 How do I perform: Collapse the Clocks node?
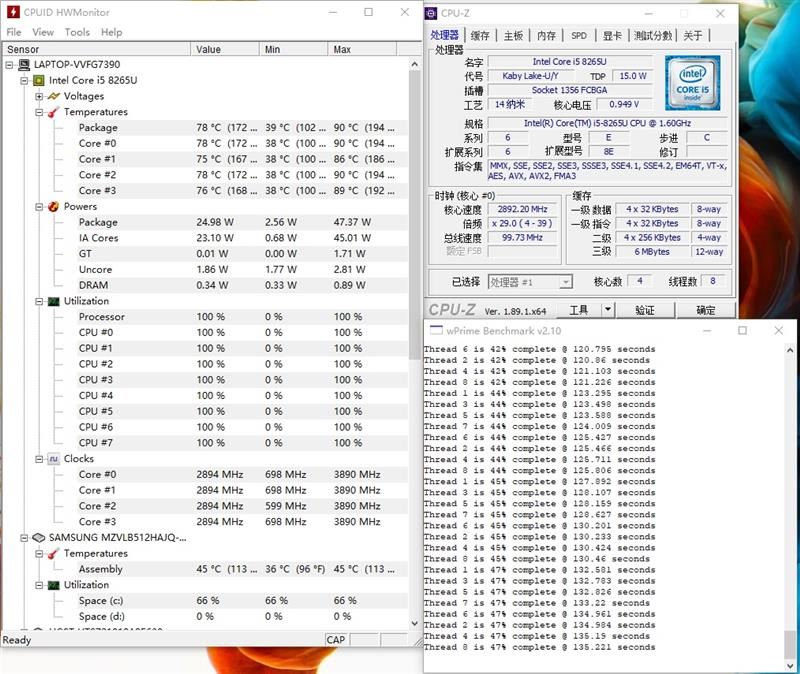tap(39, 459)
